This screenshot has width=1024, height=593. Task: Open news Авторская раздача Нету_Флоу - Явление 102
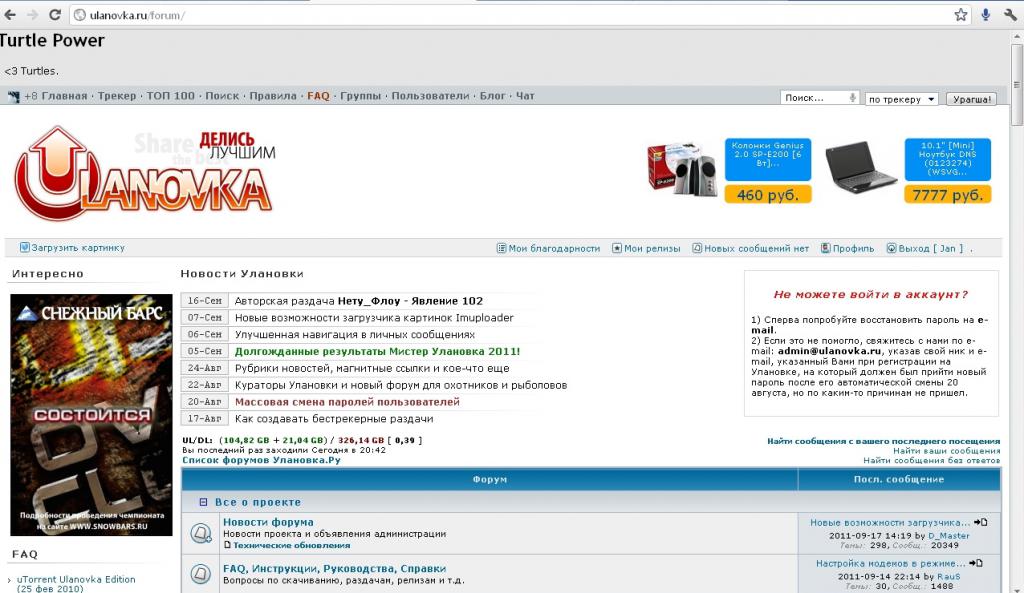(359, 301)
